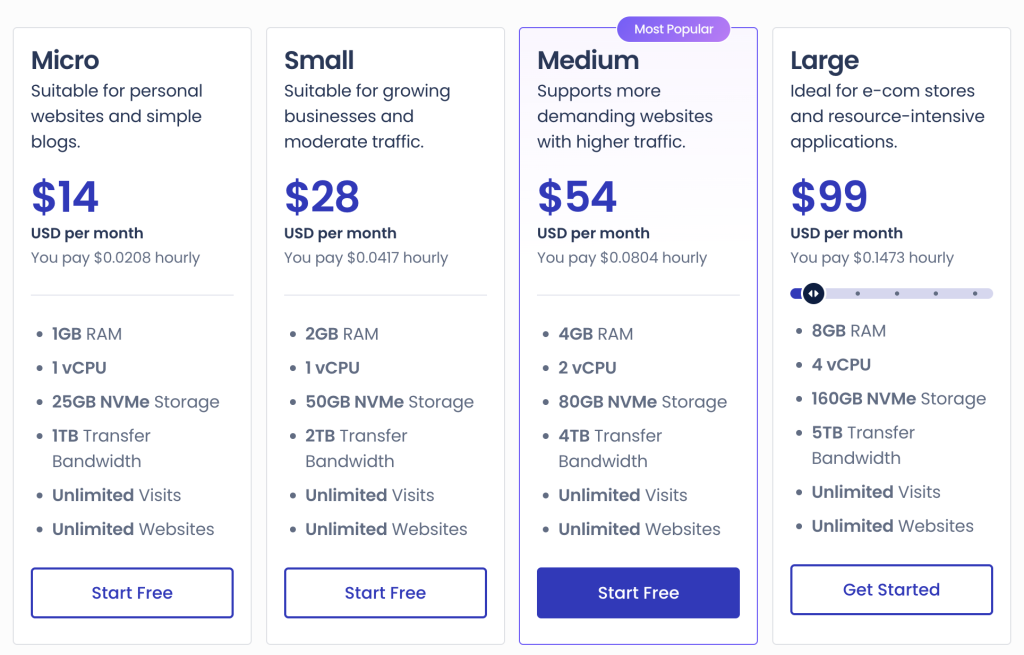
Task: Click the left-right arrows icon on the slider handle
Action: 813,293
